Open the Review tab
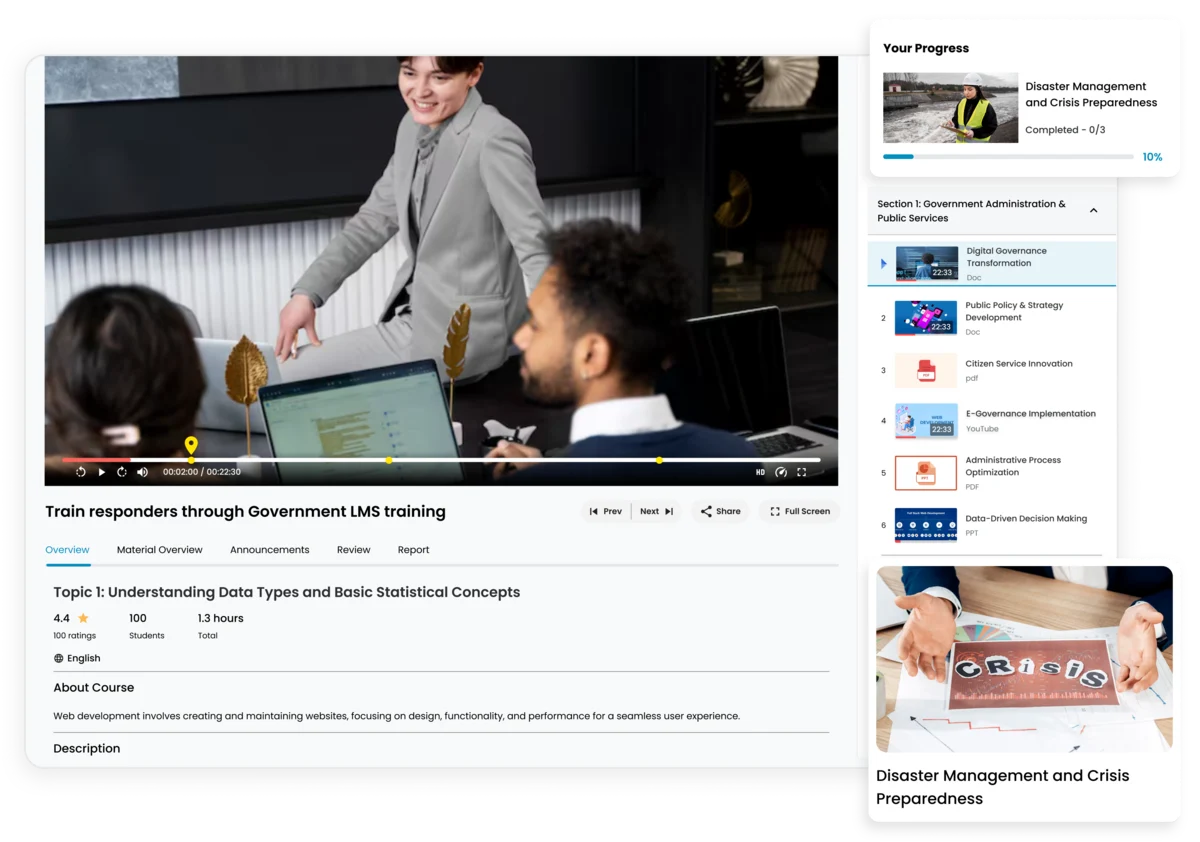The height and width of the screenshot is (842, 1200). click(x=353, y=549)
